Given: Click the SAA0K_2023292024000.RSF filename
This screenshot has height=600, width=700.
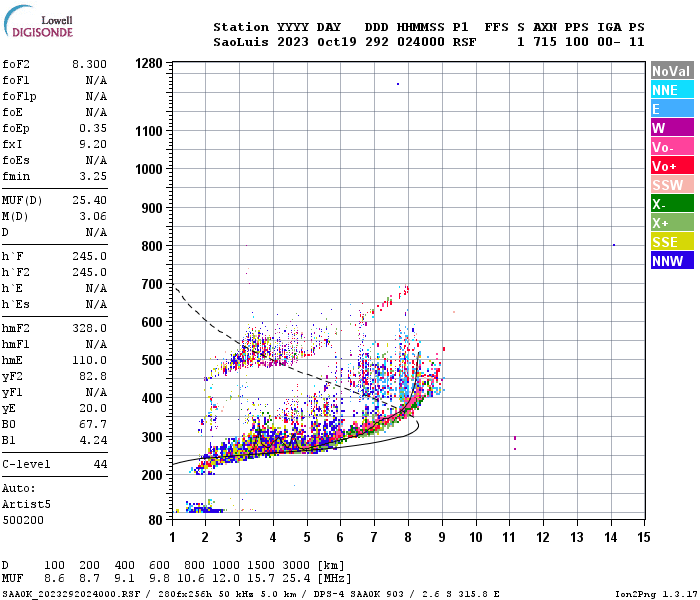Looking at the screenshot, I should 71,594.
